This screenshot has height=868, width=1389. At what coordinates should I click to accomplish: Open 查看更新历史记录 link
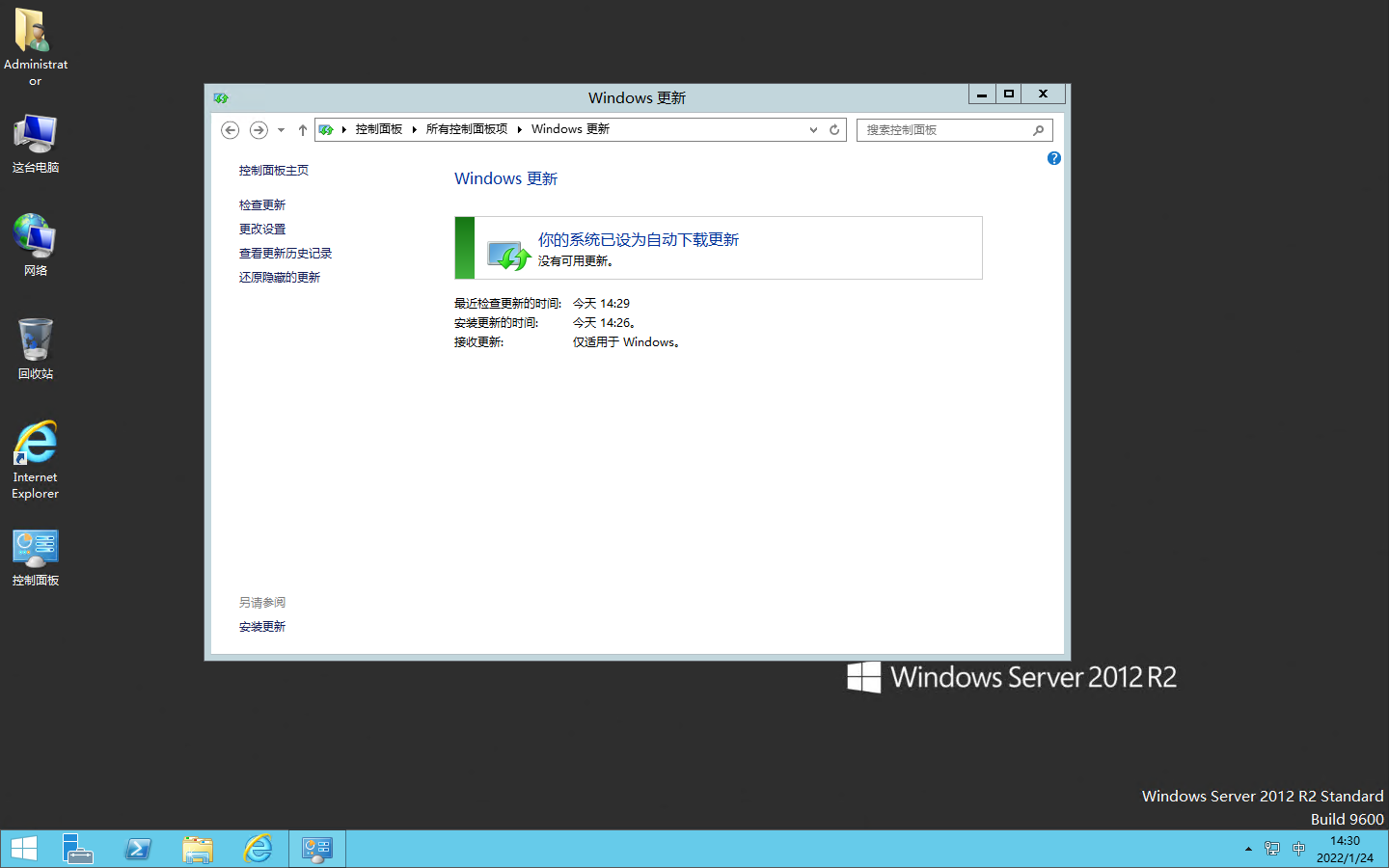click(x=286, y=254)
